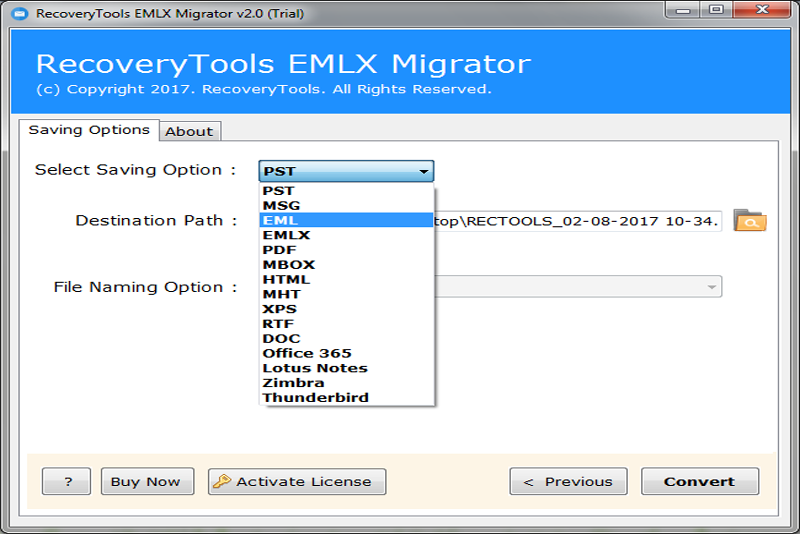Screen dimensions: 800x534
Task: Select DOC as saving option
Action: click(346, 339)
